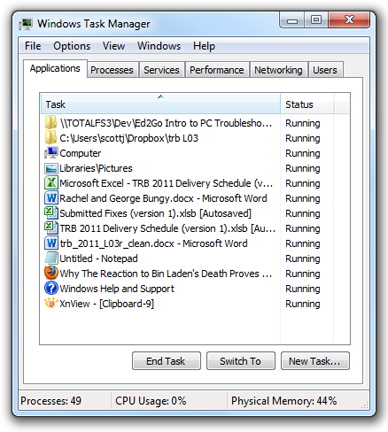Click the Computer row icon
The width and height of the screenshot is (388, 432).
coord(51,153)
